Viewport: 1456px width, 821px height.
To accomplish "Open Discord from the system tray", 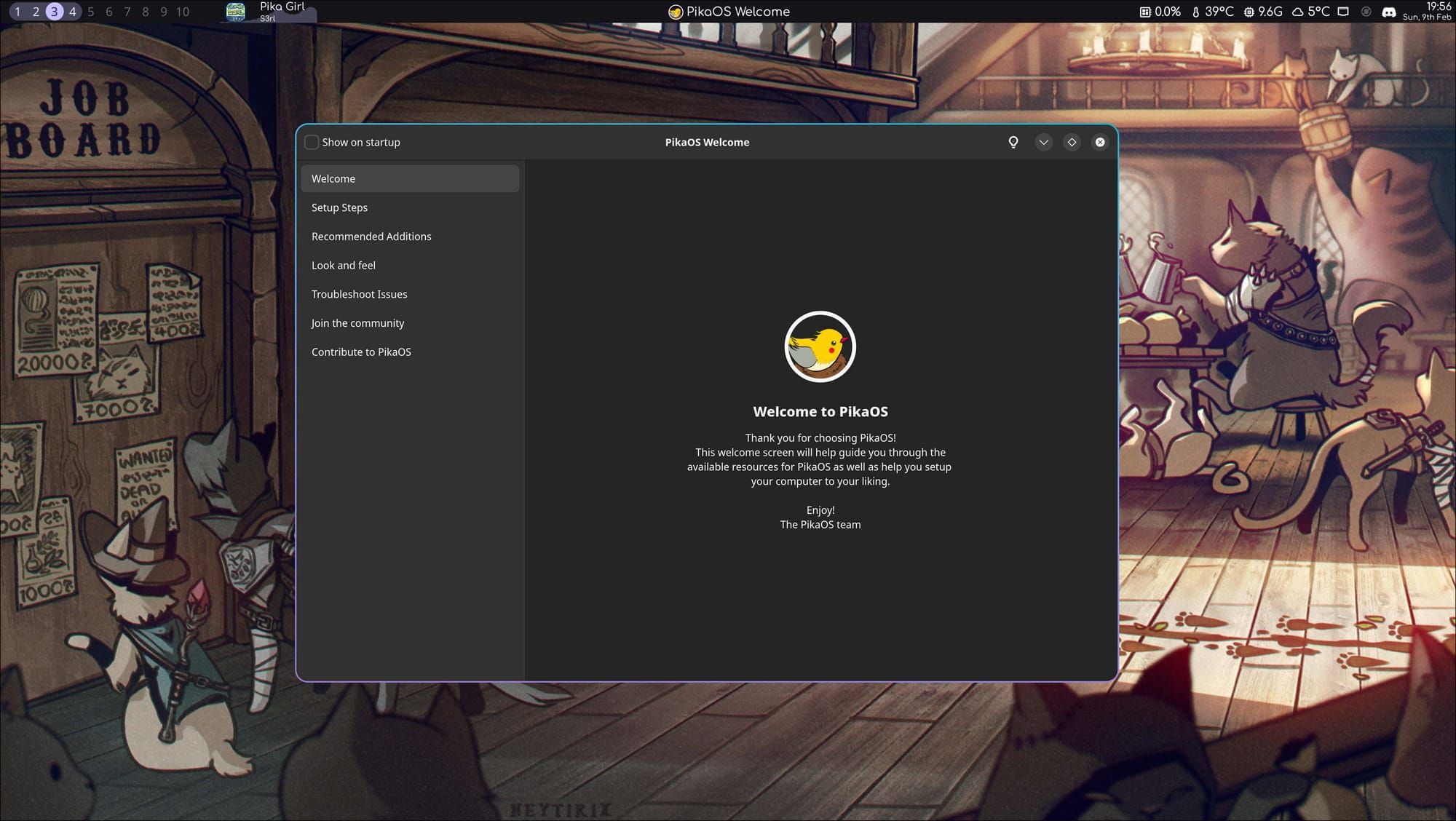I will (x=1389, y=12).
